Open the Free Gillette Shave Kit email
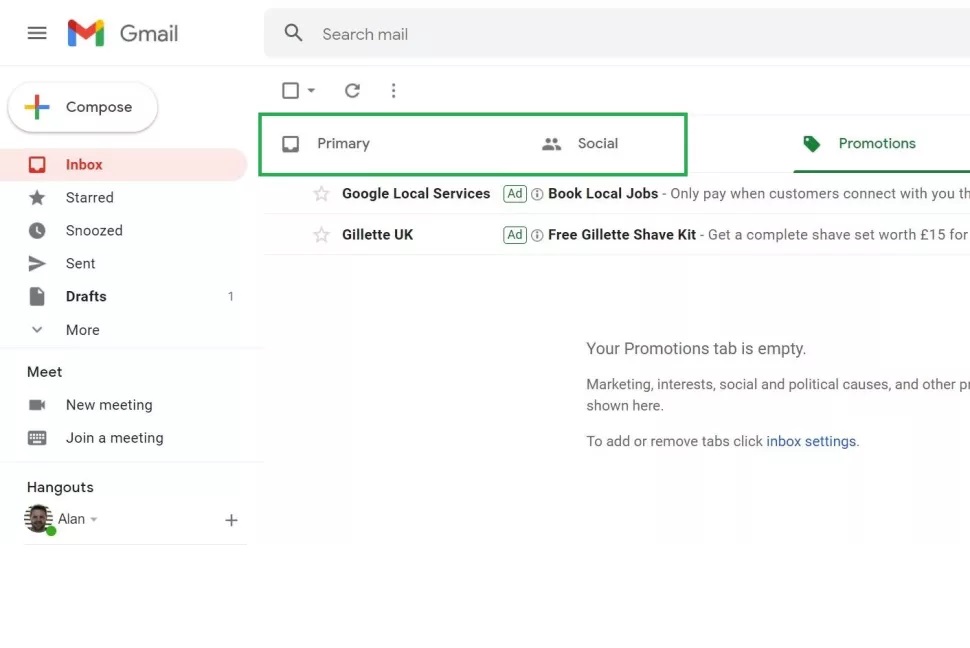The image size is (970, 648). click(x=617, y=235)
